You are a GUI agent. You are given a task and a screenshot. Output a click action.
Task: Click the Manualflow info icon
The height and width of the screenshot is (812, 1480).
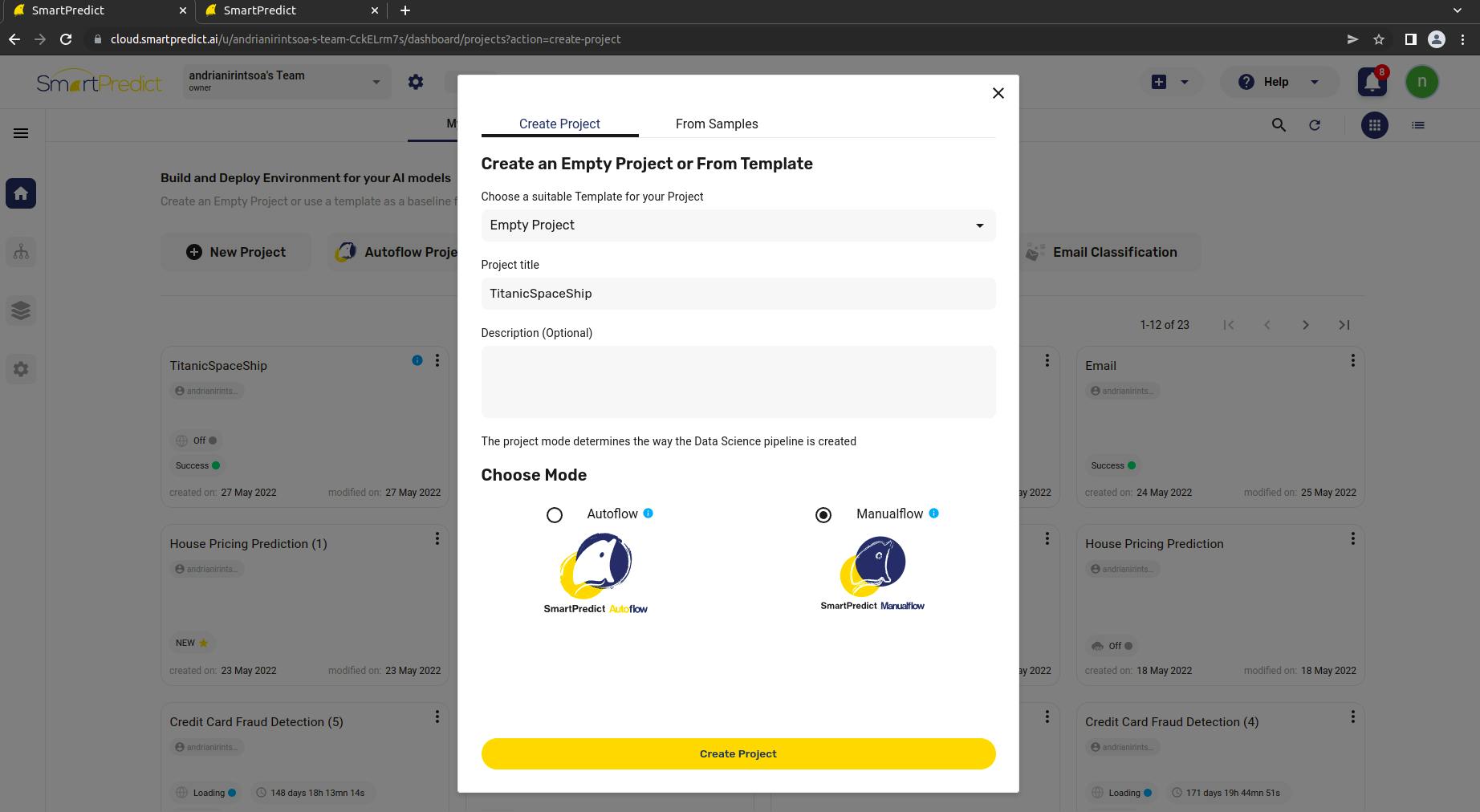pos(933,514)
